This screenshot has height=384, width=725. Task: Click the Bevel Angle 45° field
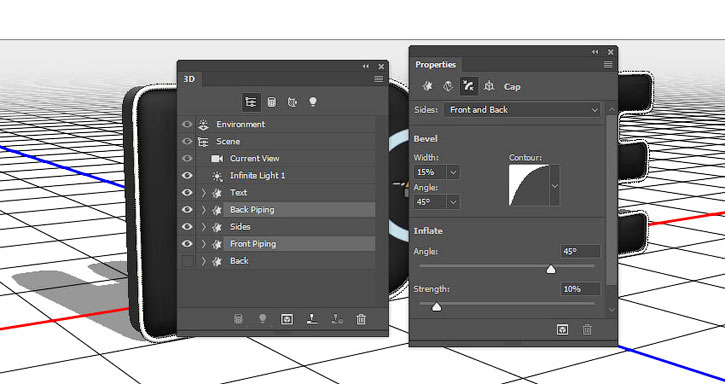(430, 202)
